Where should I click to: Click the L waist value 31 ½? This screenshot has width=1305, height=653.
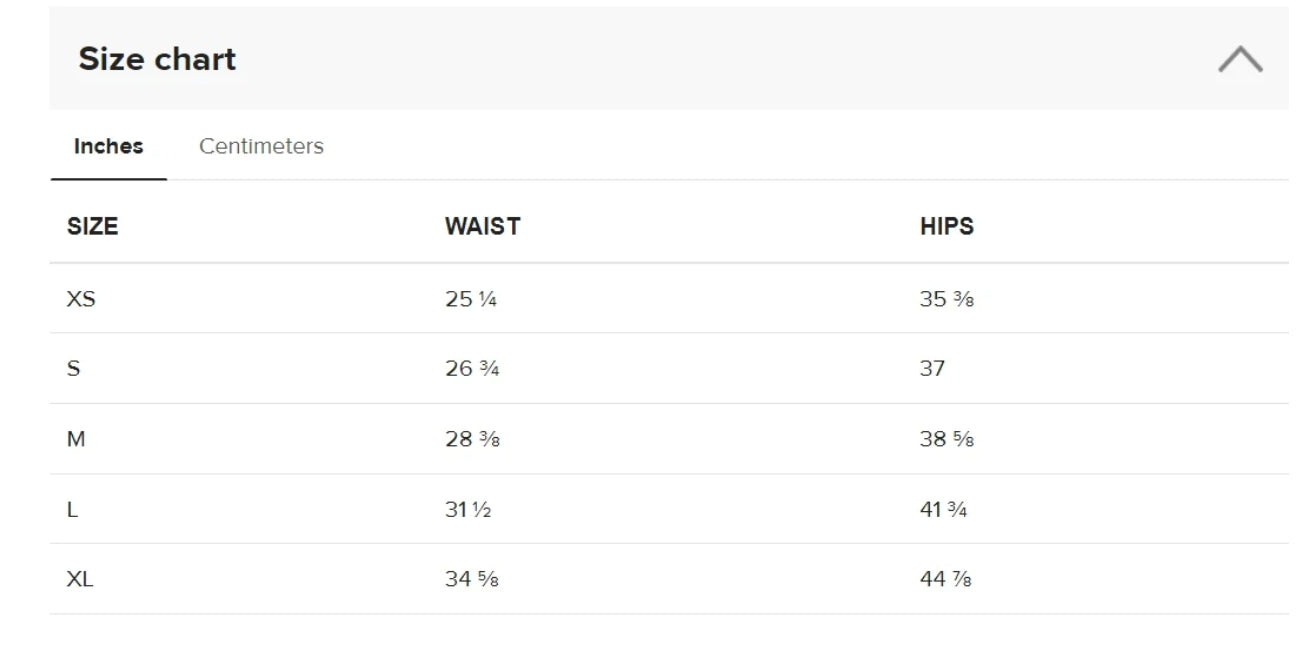tap(468, 509)
